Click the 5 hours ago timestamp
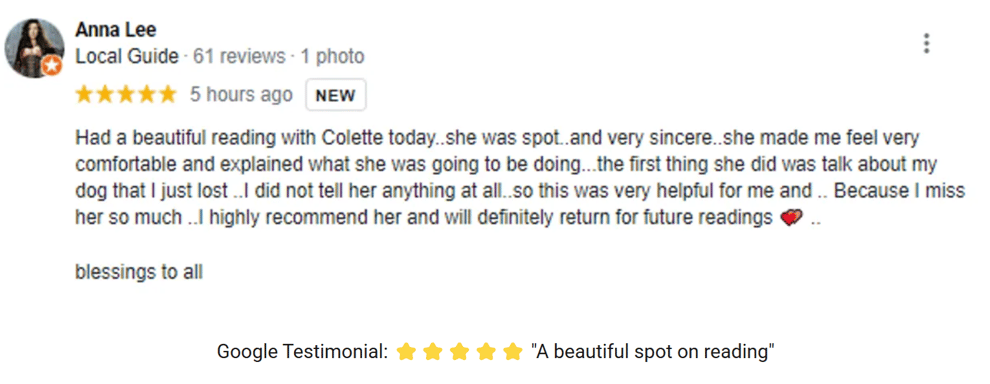This screenshot has height=384, width=990. tap(241, 95)
